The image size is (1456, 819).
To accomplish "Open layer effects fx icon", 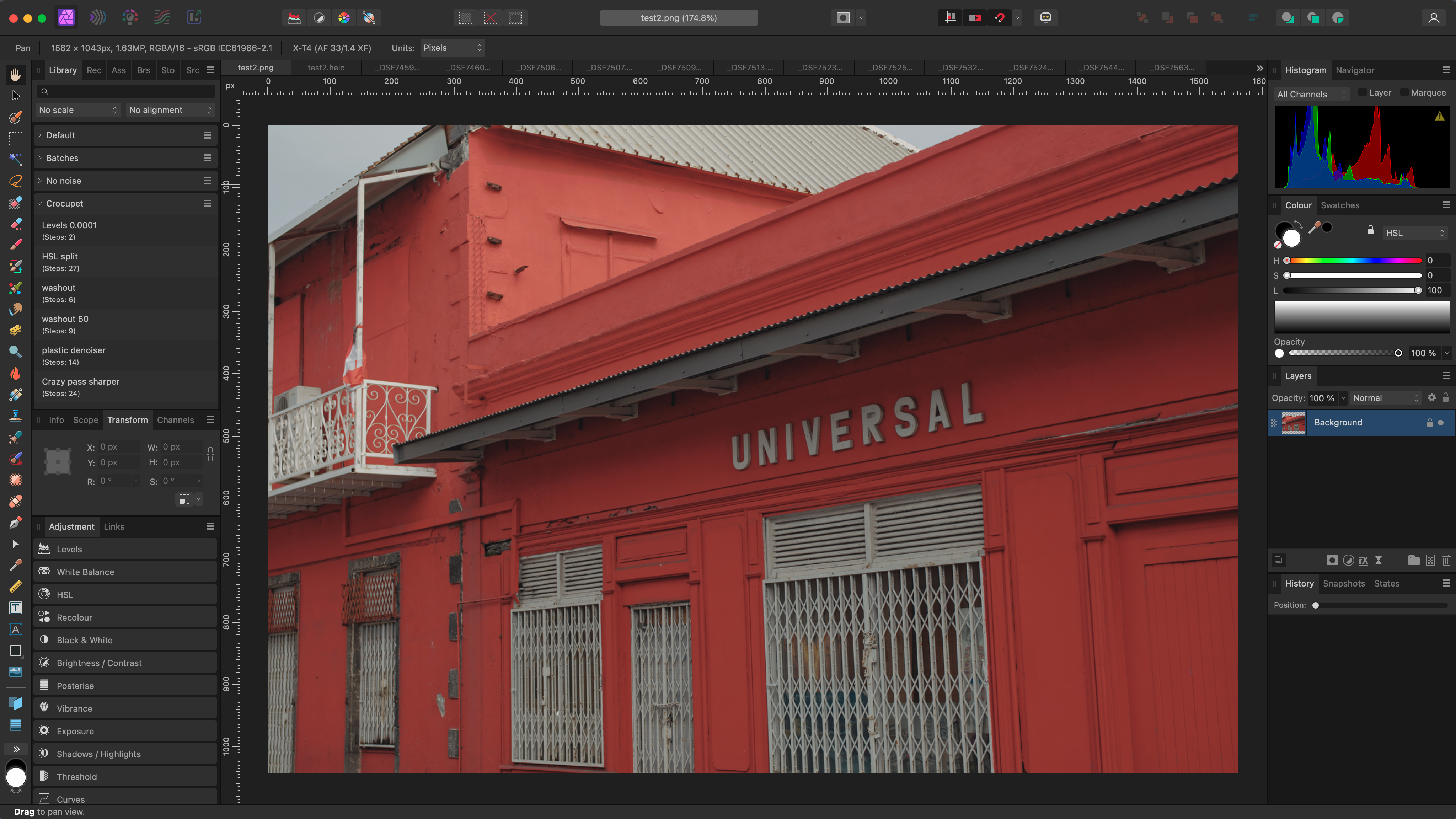I will pyautogui.click(x=1363, y=560).
